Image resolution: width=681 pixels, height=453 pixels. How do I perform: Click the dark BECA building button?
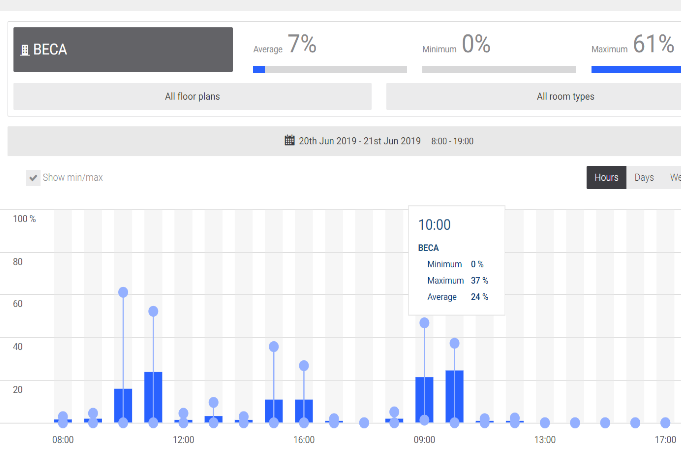click(123, 49)
